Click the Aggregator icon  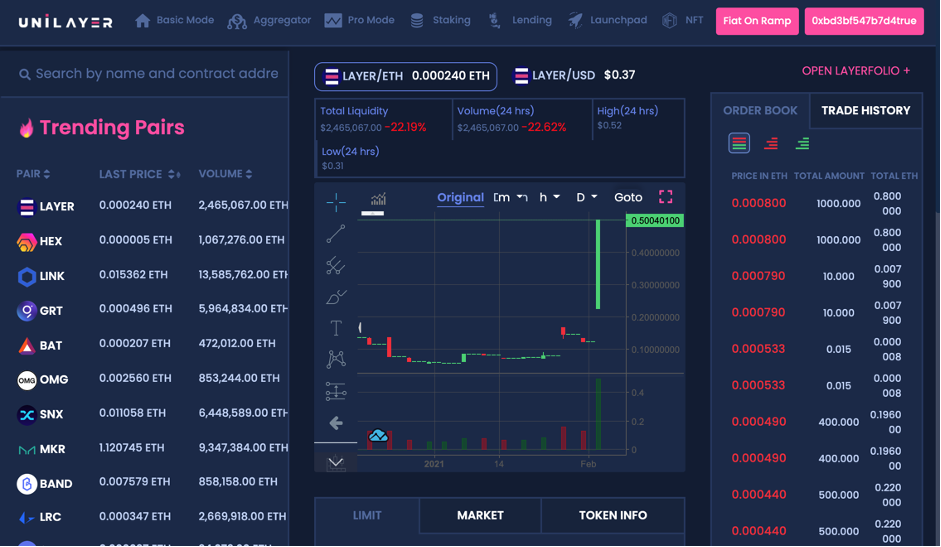click(237, 22)
